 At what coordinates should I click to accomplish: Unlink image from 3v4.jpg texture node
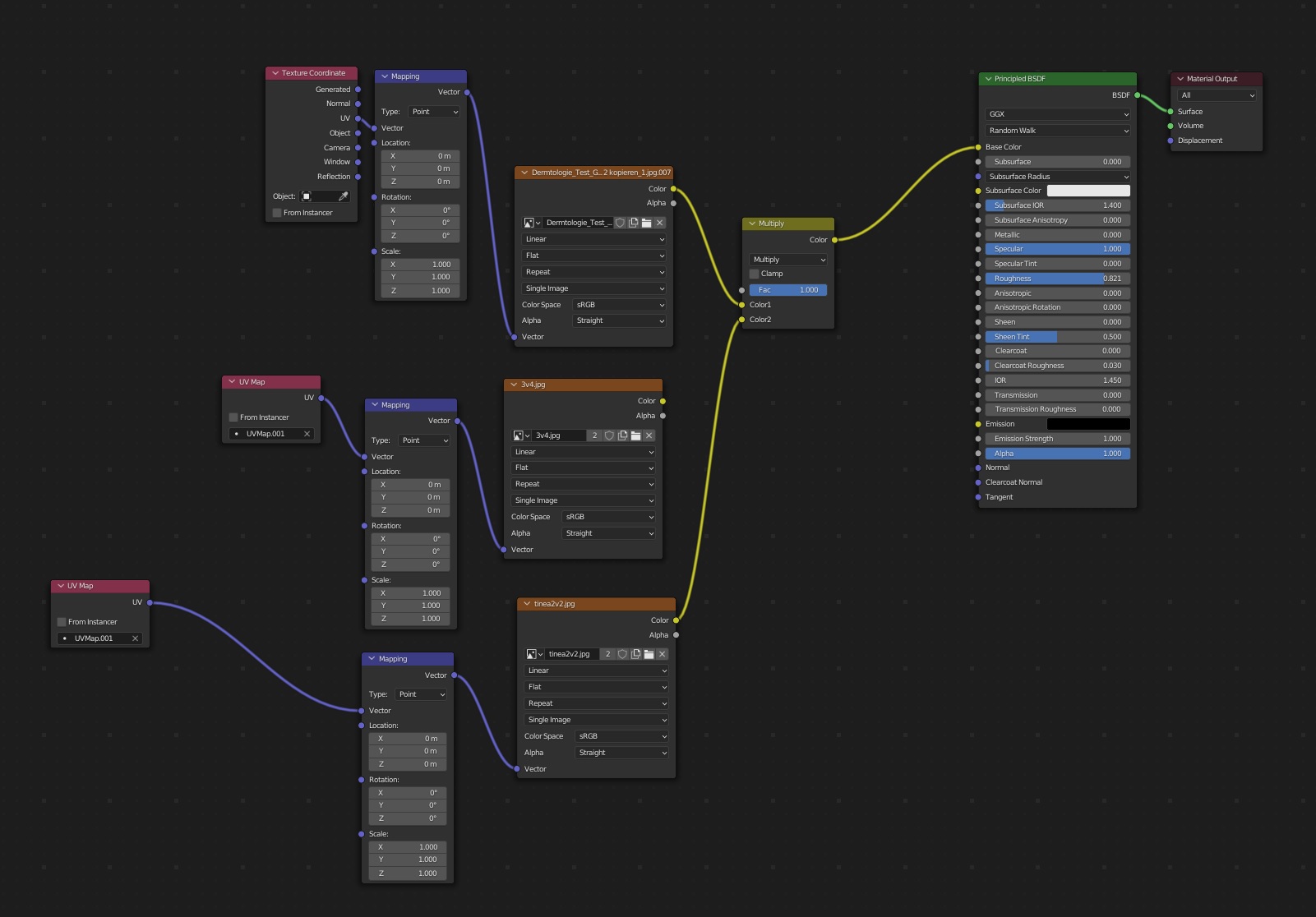[x=649, y=435]
